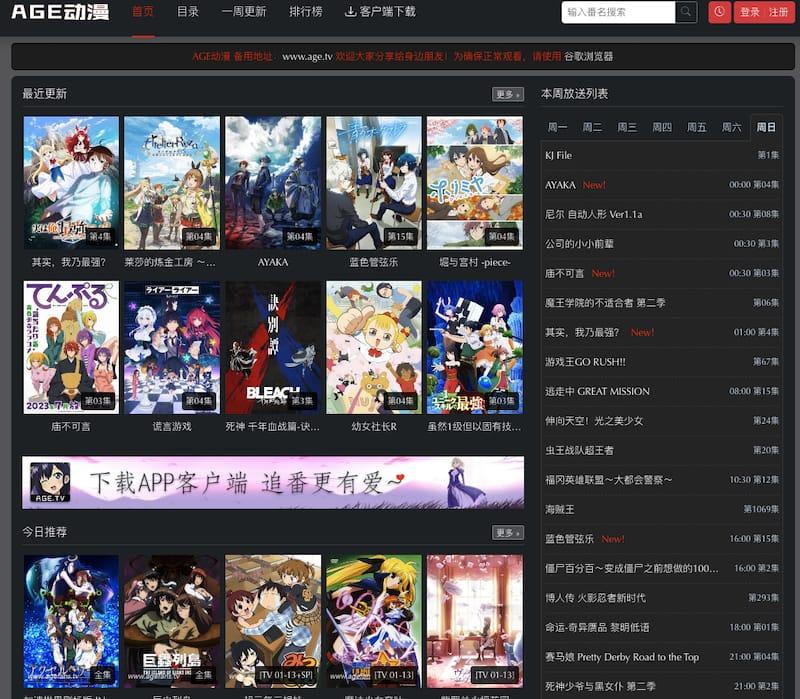Focus the 输入番名搜索 search field
Viewport: 800px width, 699px height.
618,12
